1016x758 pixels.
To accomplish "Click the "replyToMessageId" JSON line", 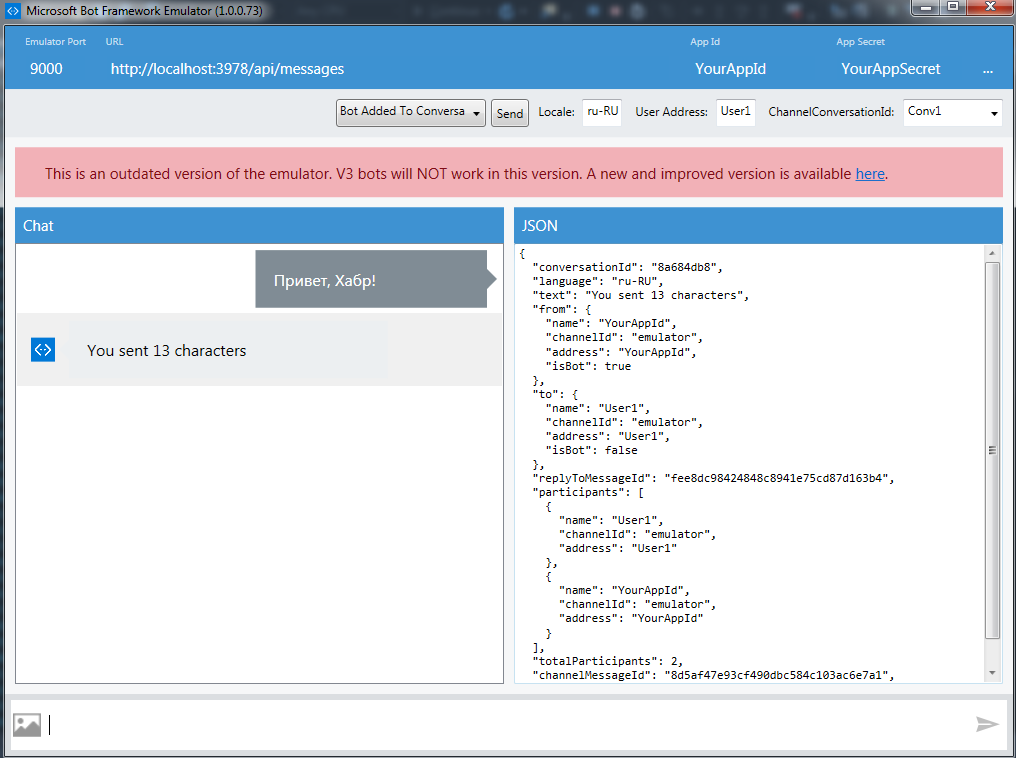I will 713,478.
